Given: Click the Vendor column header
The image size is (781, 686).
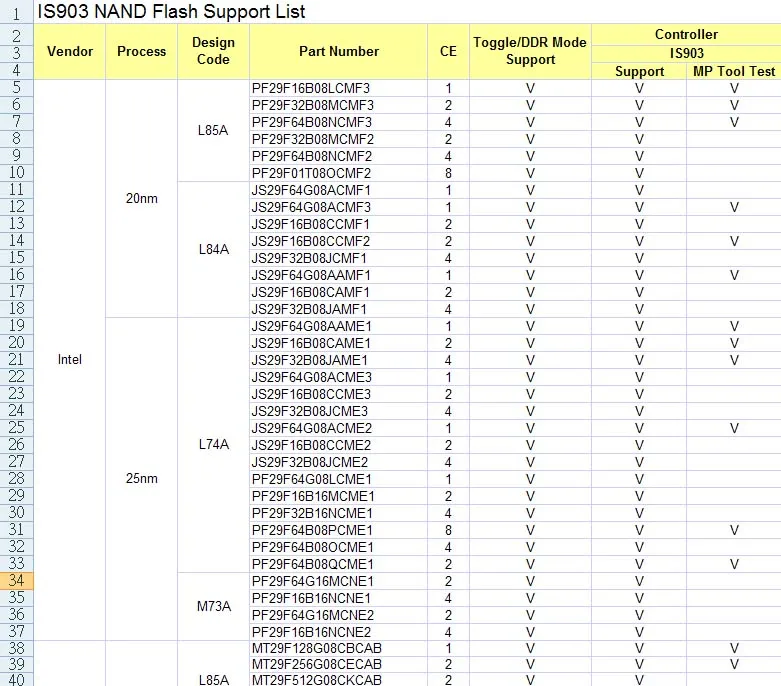Looking at the screenshot, I should (x=70, y=51).
